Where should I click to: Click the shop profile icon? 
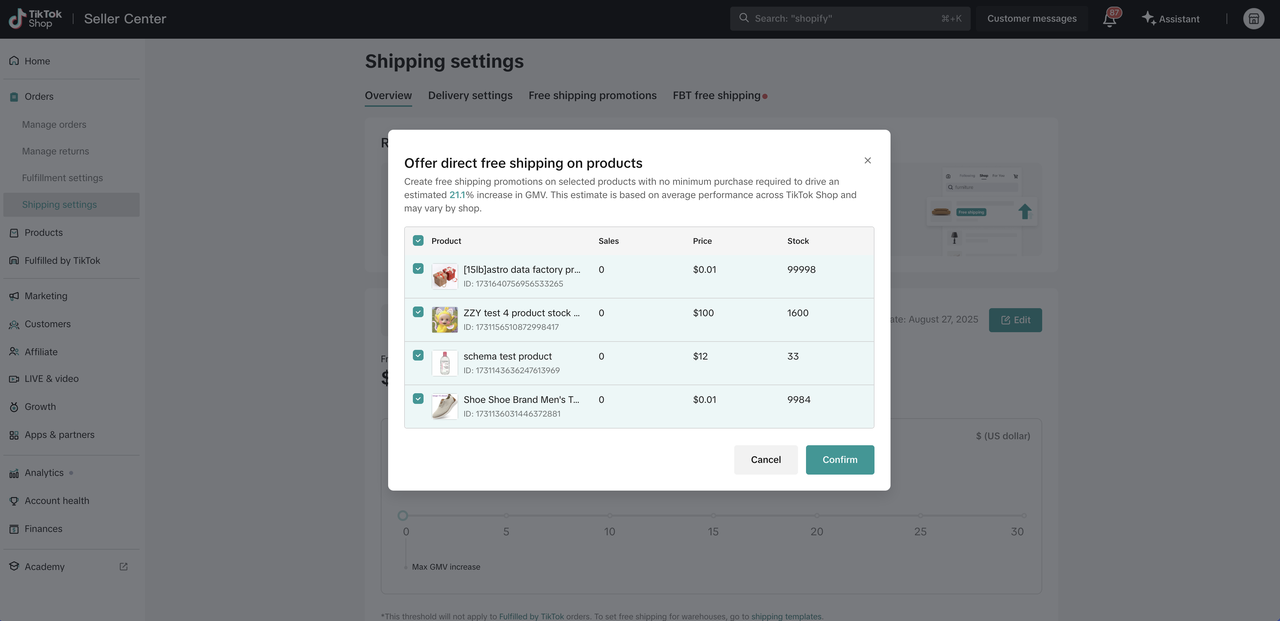tap(1253, 19)
